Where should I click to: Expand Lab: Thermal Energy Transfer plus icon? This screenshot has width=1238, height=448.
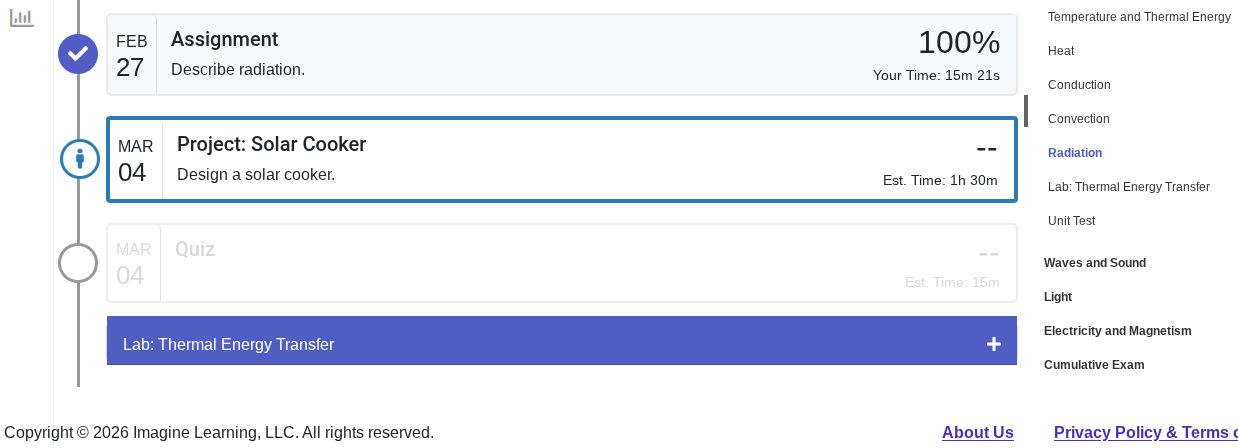click(x=993, y=344)
